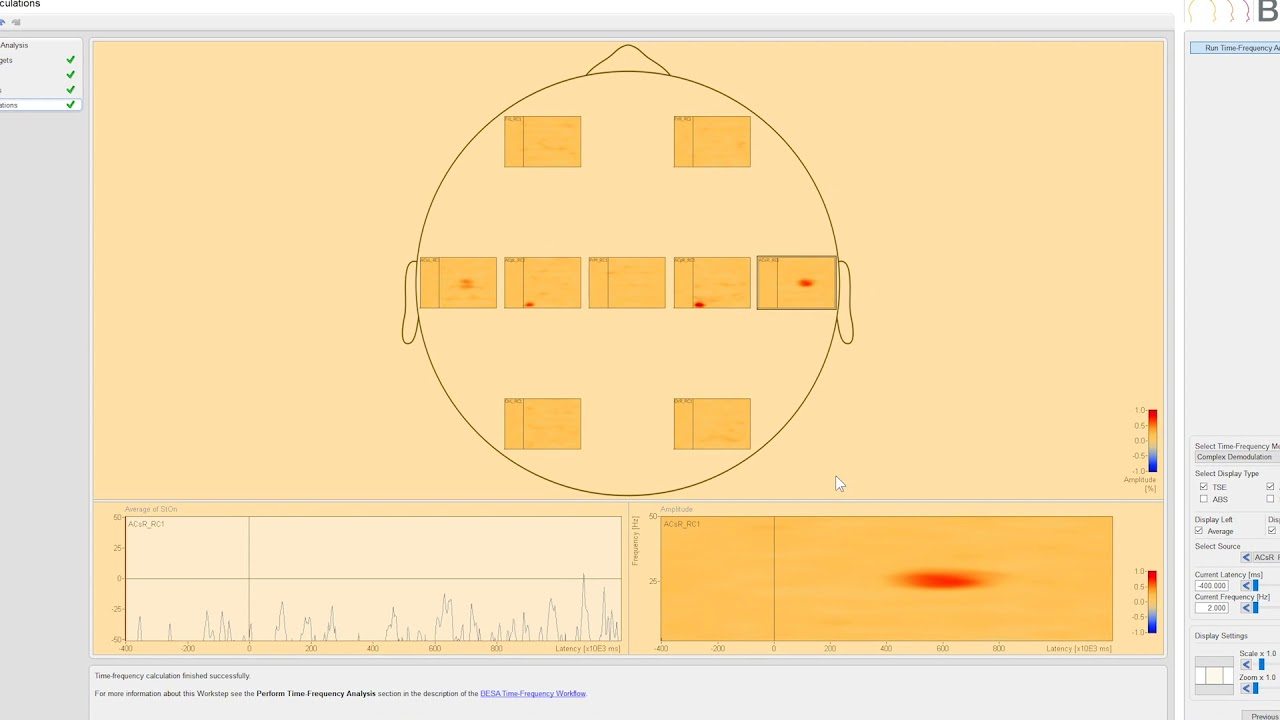This screenshot has height=720, width=1280.
Task: Click the color scale beside the bottom Amplitude plot
Action: pos(1152,602)
